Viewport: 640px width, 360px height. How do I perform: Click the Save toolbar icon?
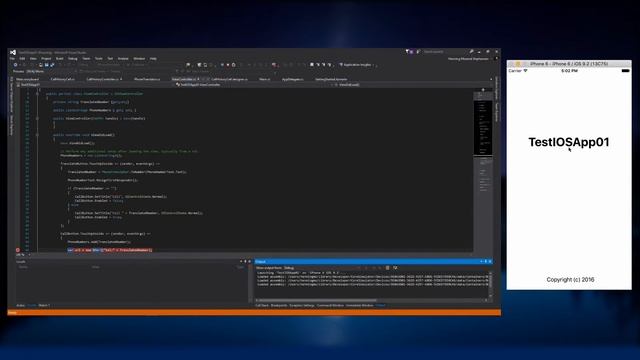(x=47, y=65)
